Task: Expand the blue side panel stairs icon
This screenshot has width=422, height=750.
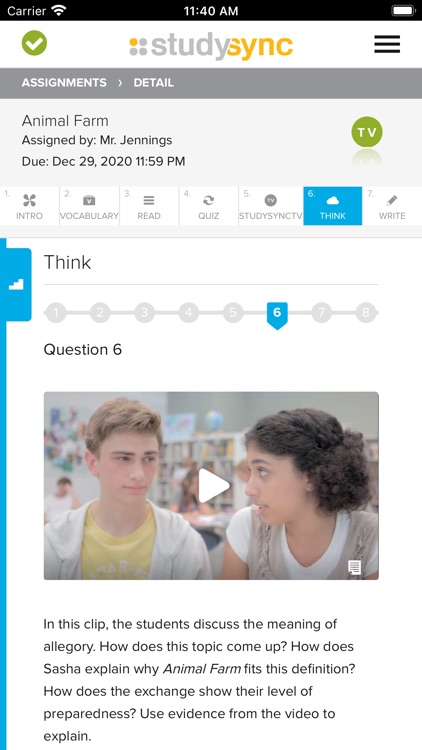Action: click(16, 285)
